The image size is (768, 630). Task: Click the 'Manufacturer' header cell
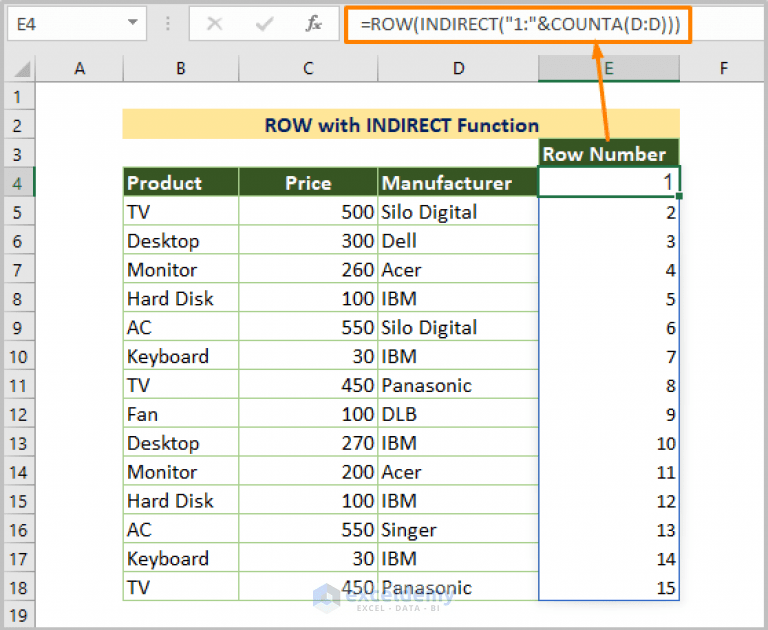458,183
